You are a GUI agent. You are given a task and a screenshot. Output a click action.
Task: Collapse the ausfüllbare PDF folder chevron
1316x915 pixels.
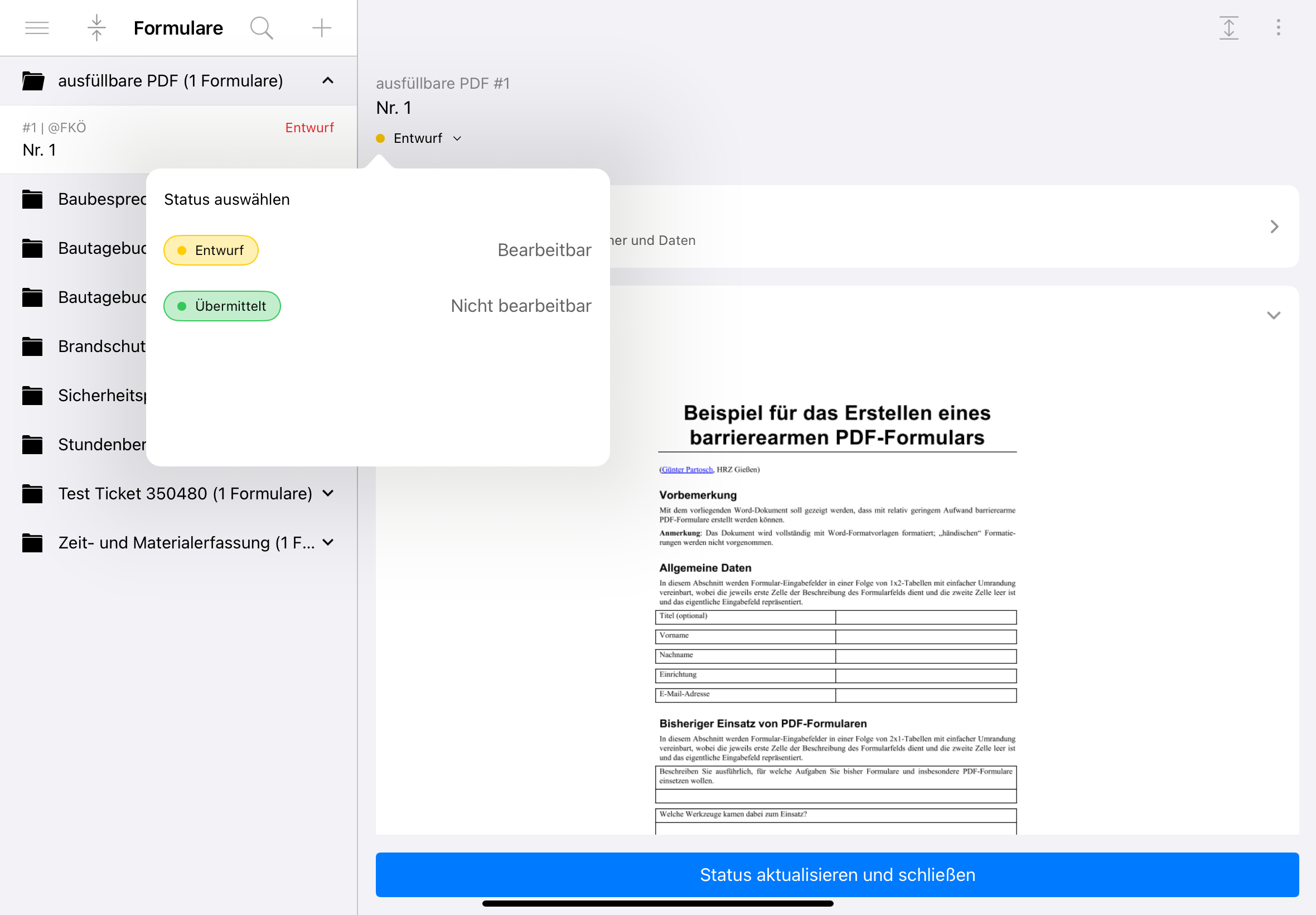coord(328,81)
